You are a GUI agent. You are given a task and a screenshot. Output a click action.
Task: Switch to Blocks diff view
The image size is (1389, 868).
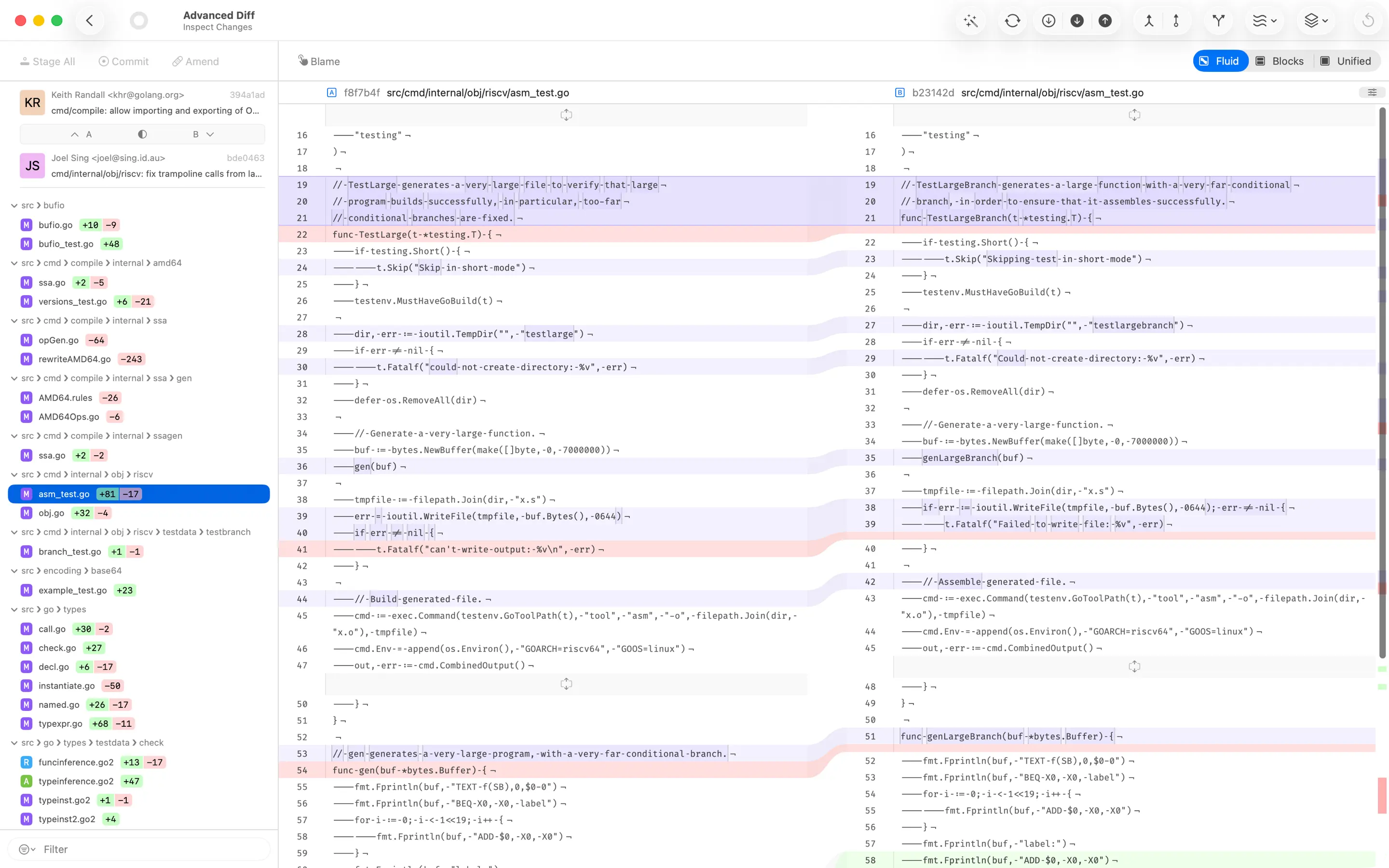(x=1280, y=61)
